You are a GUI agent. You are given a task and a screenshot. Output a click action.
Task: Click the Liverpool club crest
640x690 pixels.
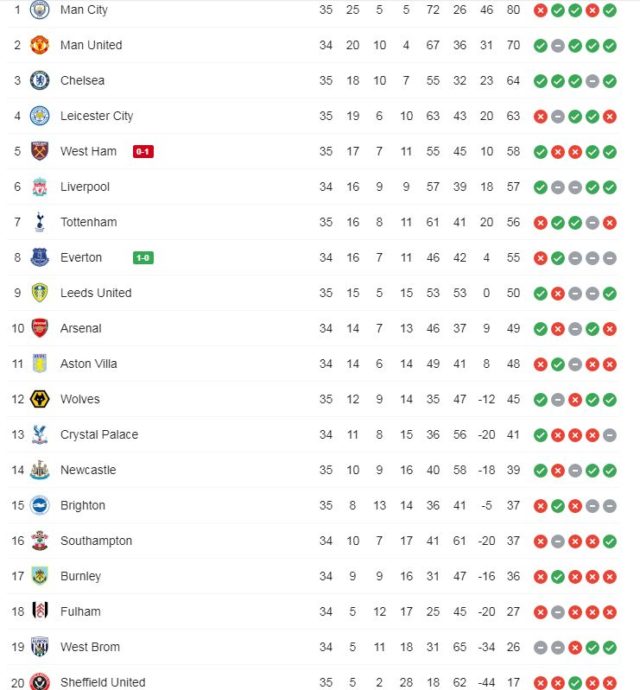pos(39,187)
